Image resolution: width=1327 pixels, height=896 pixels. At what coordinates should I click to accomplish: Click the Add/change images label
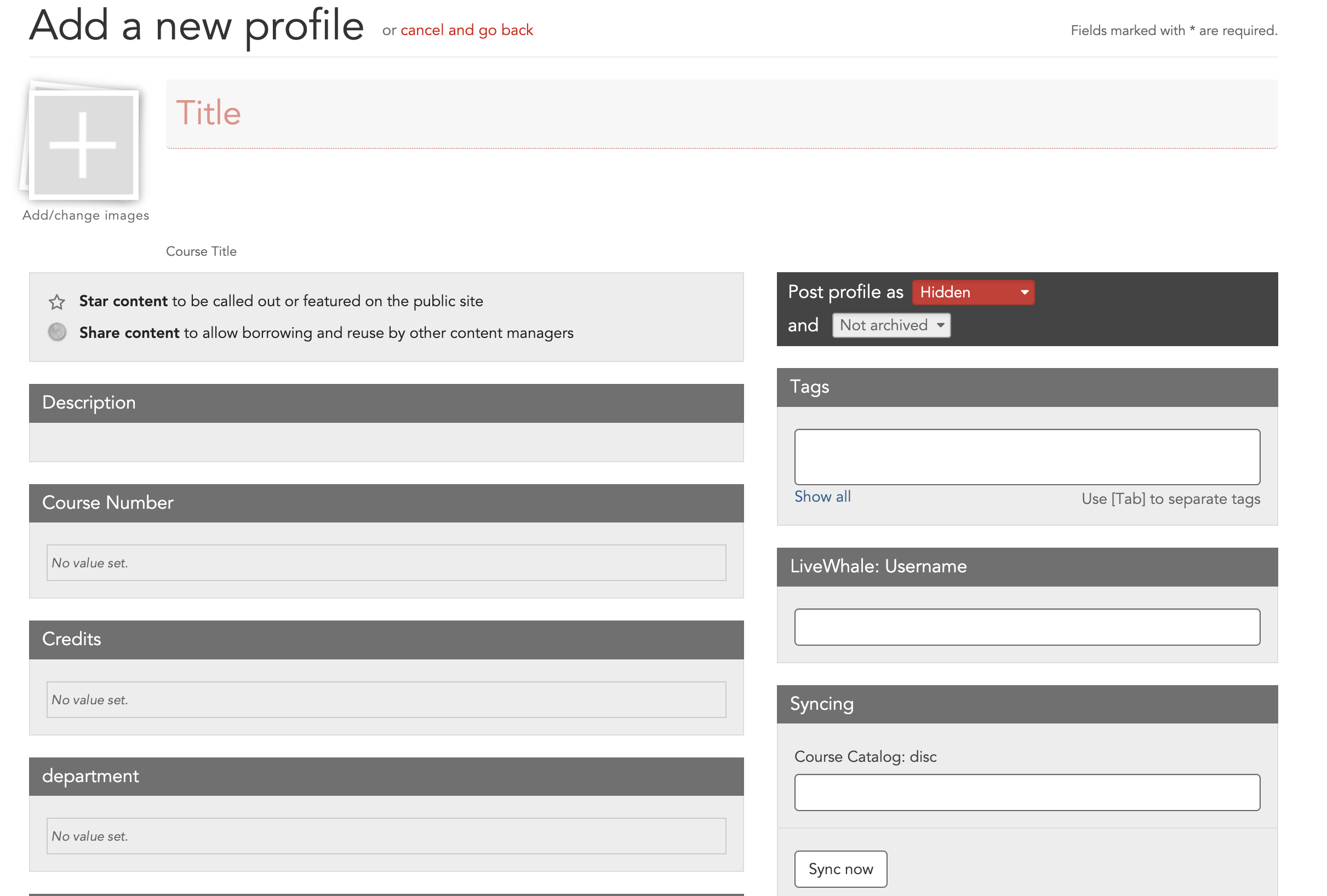[85, 215]
